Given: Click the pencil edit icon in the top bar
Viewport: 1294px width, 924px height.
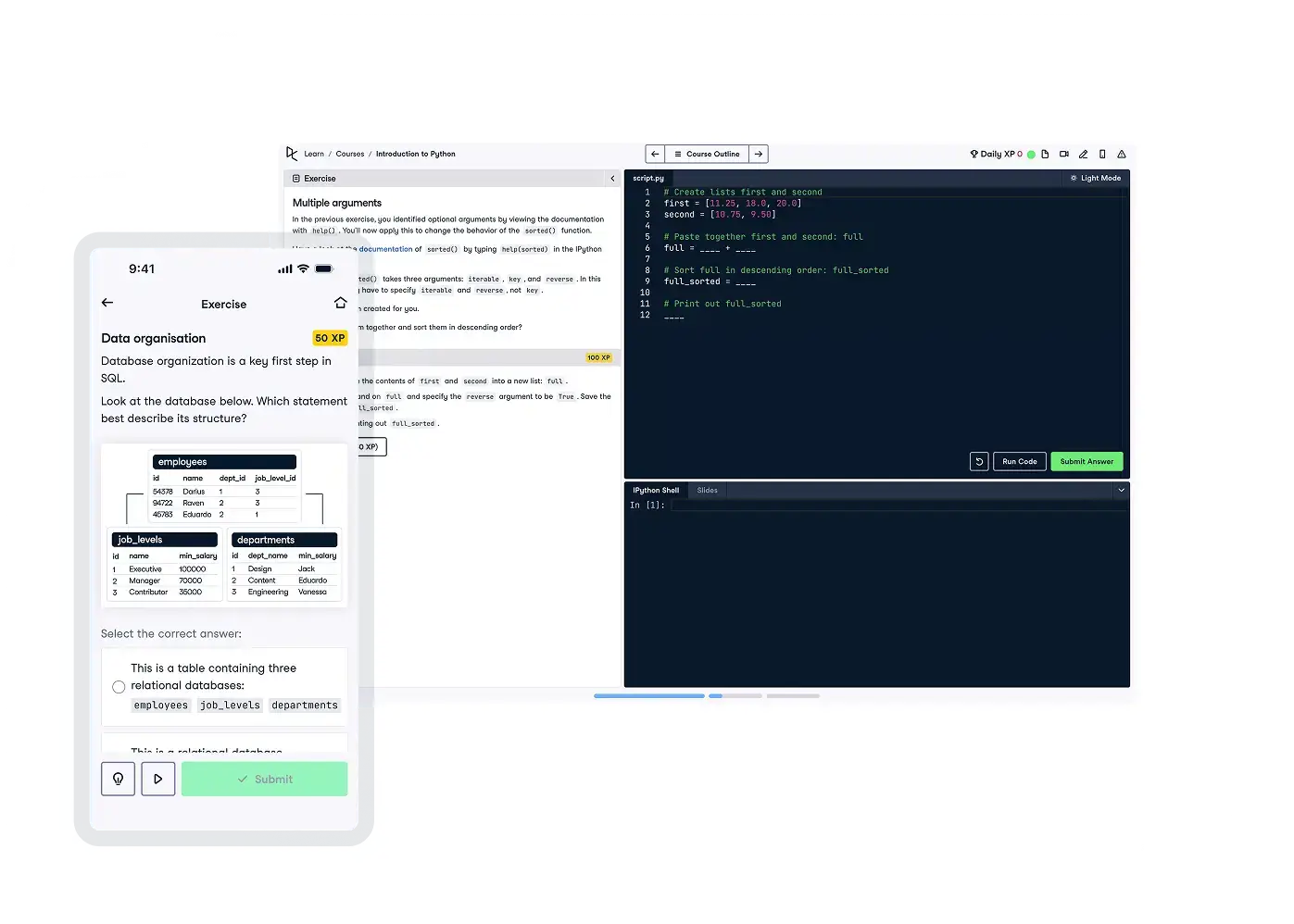Looking at the screenshot, I should [1084, 154].
